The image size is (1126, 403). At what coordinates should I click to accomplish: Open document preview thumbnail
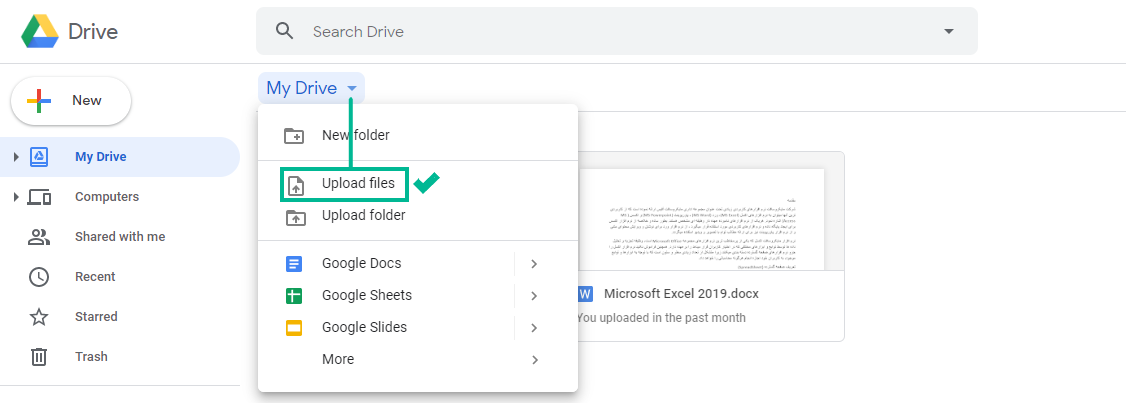coord(711,211)
